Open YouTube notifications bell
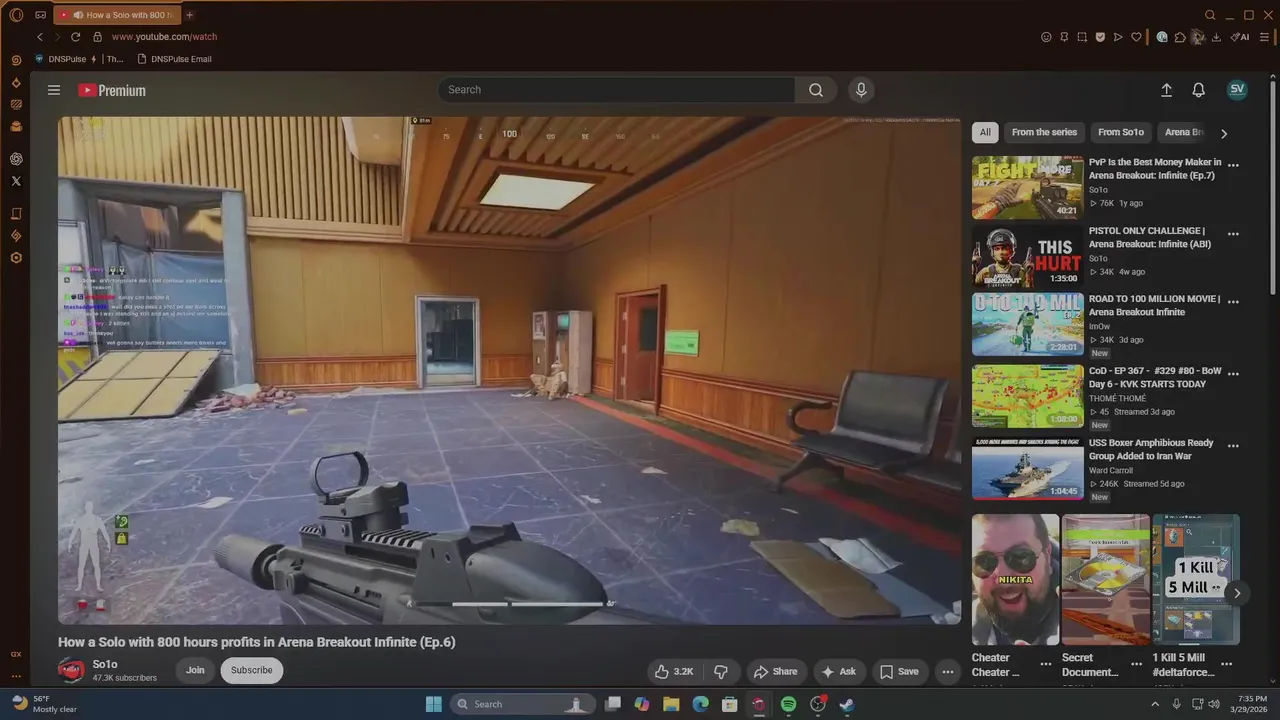1280x720 pixels. [x=1198, y=90]
